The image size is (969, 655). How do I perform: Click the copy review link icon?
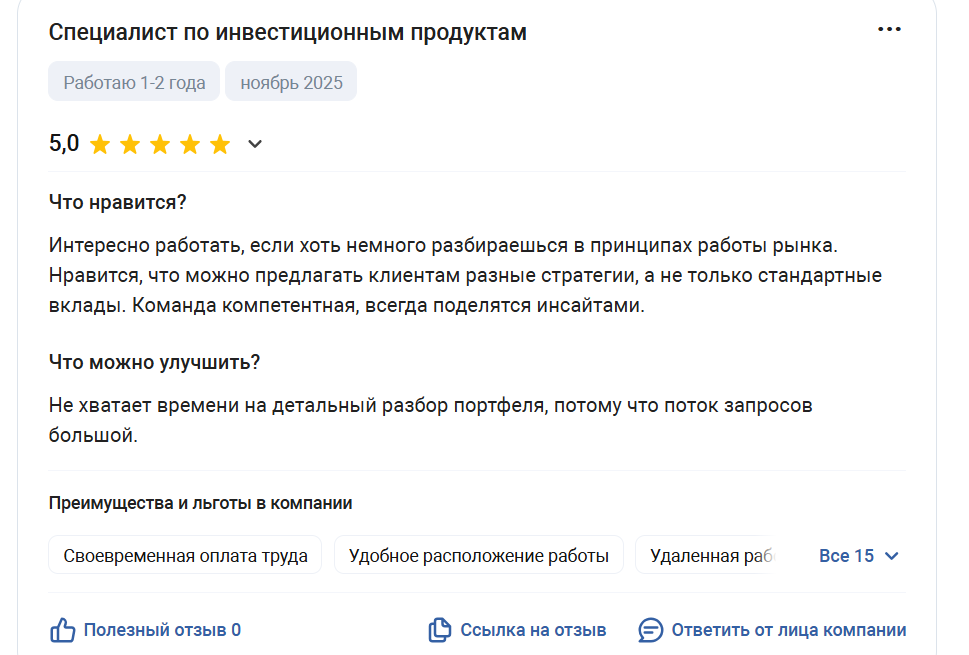[439, 630]
